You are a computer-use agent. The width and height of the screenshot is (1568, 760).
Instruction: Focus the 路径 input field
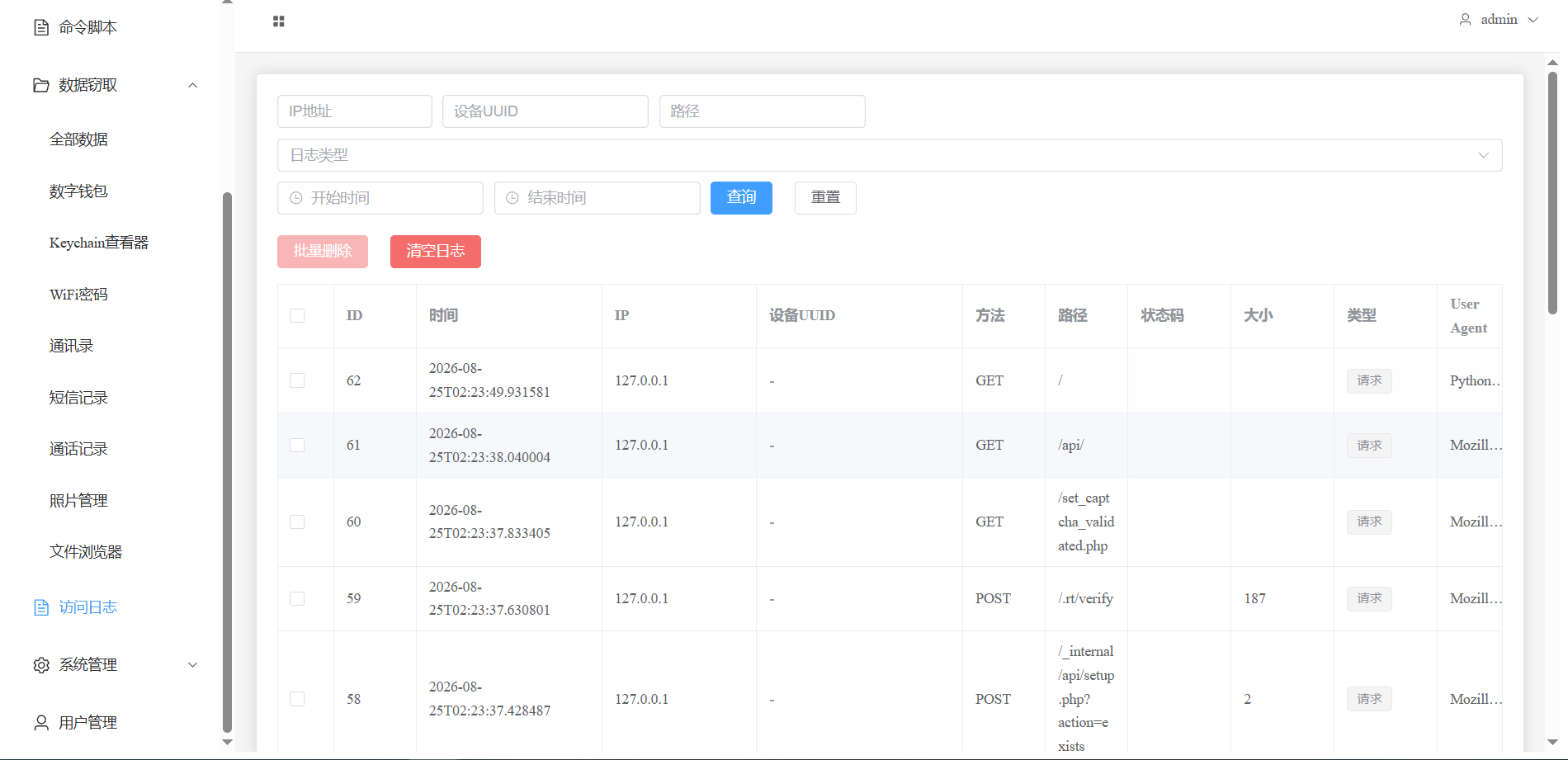click(763, 111)
